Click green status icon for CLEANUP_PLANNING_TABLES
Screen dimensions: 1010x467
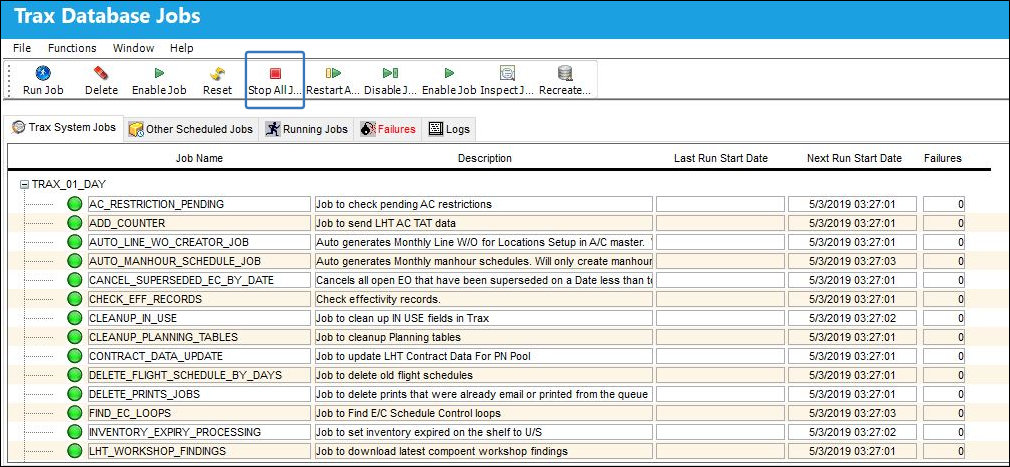(x=75, y=338)
